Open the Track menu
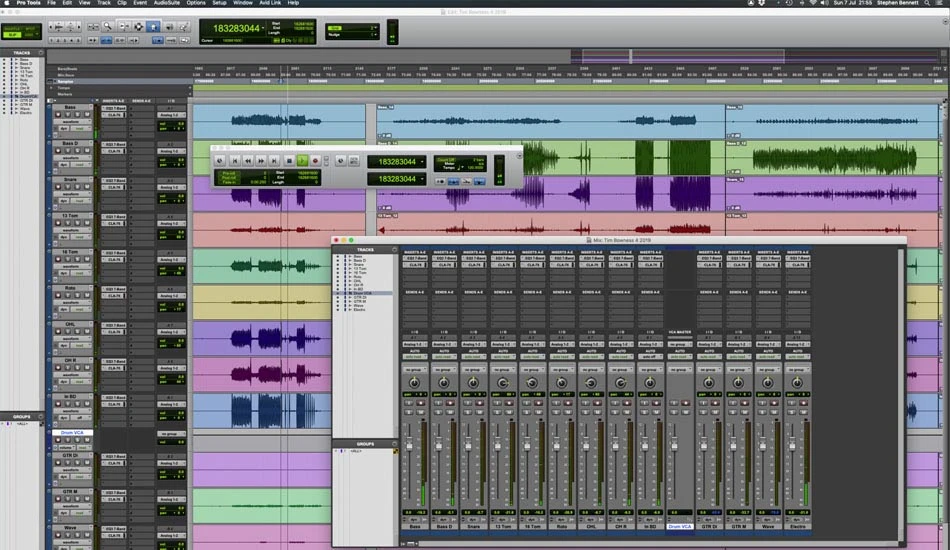 pyautogui.click(x=104, y=3)
